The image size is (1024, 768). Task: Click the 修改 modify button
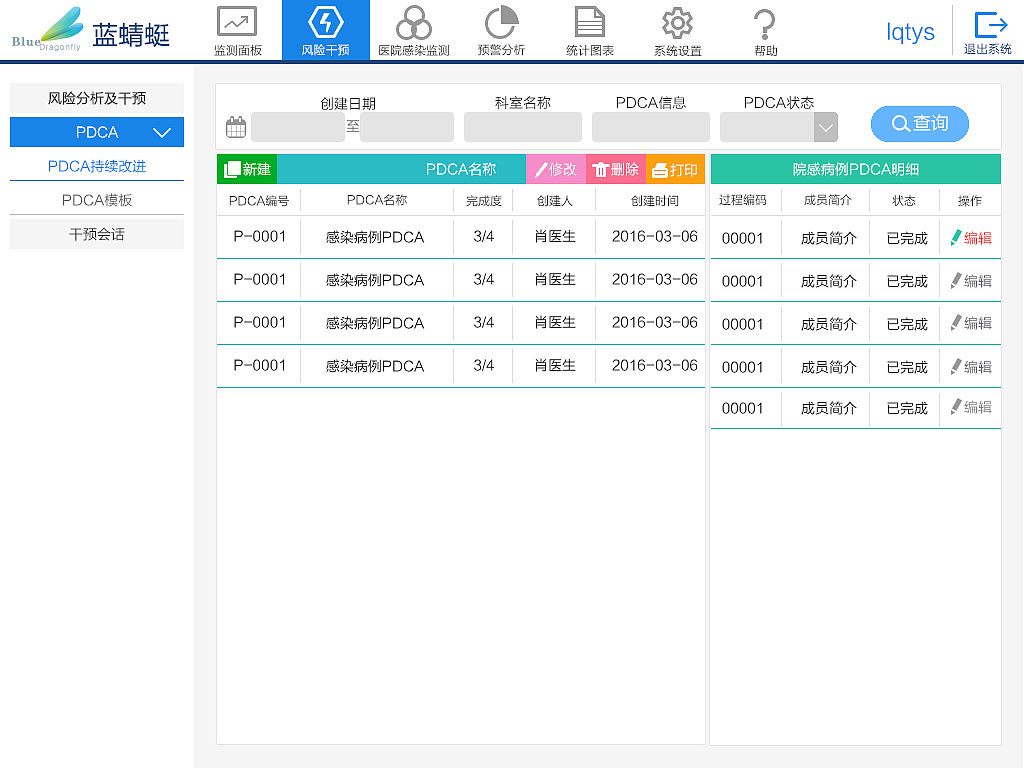(x=556, y=169)
